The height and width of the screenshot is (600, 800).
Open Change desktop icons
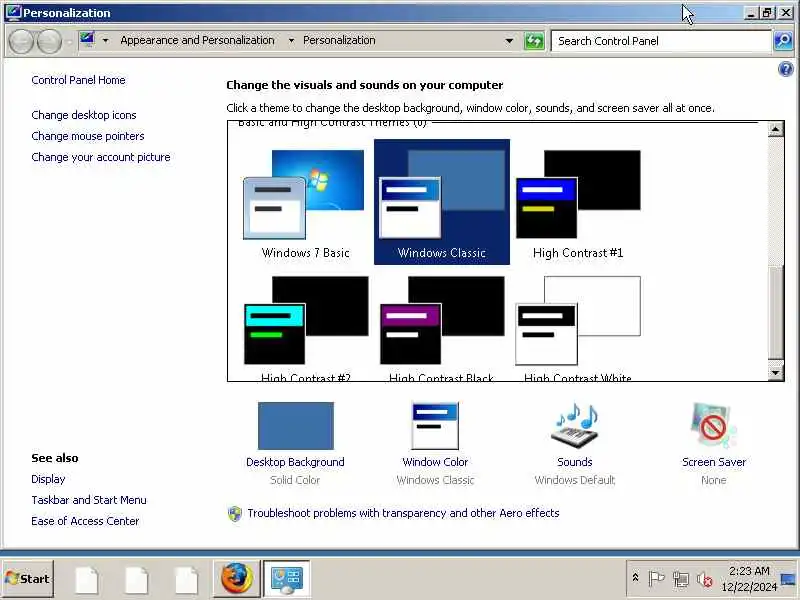click(x=84, y=115)
